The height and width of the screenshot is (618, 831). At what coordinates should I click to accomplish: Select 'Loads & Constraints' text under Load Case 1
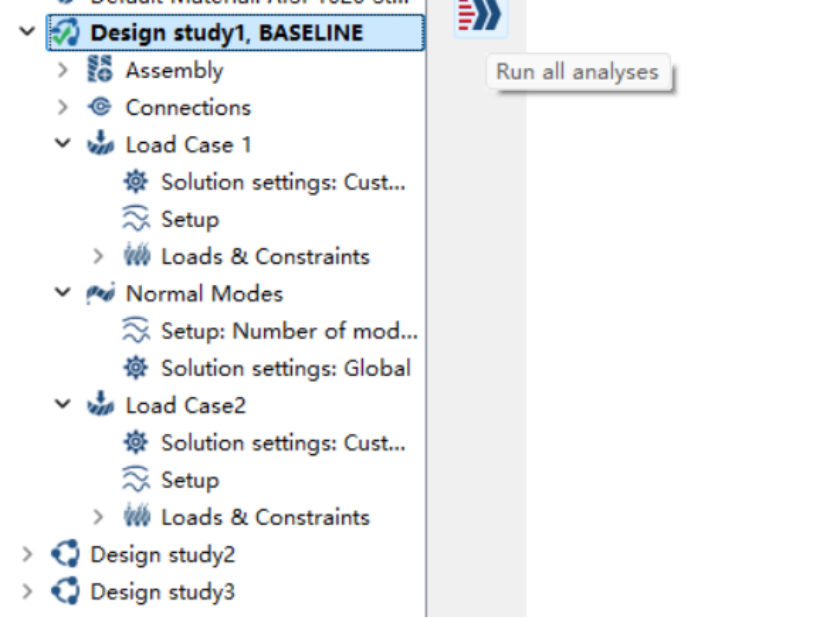(x=266, y=257)
